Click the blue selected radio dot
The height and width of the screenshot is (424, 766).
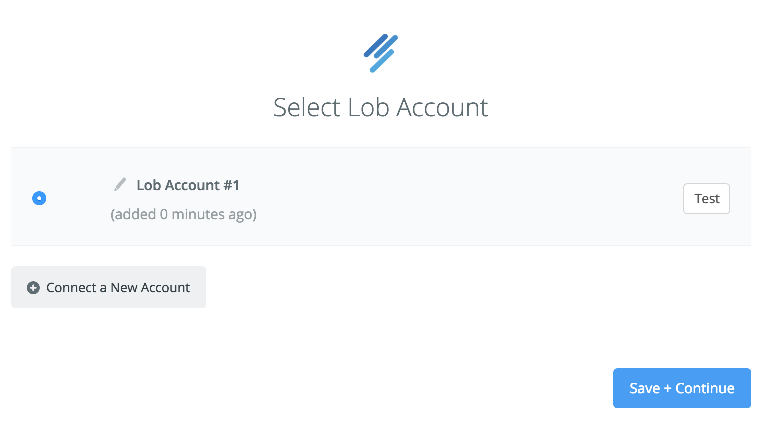click(39, 198)
